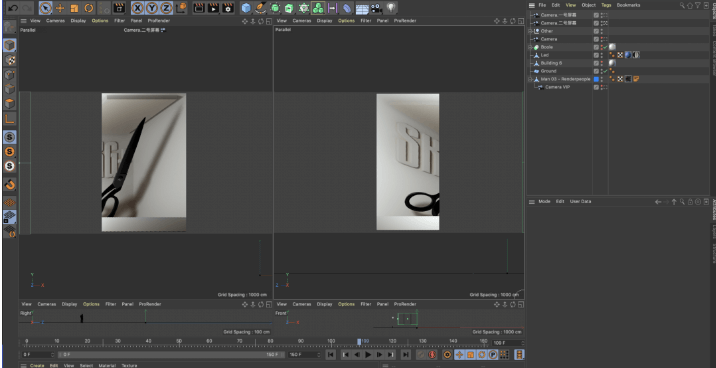
Task: Click Led blue sphere material tag
Action: (x=628, y=55)
